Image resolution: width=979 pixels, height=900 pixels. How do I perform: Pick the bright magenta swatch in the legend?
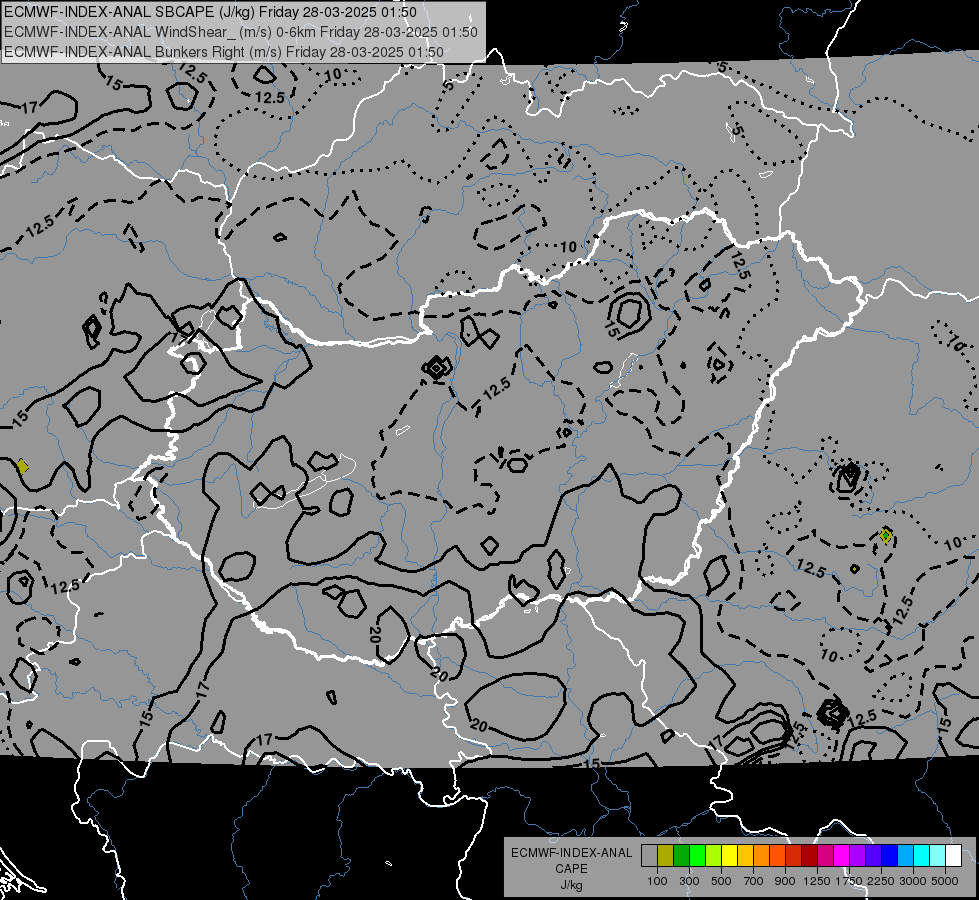coord(842,856)
